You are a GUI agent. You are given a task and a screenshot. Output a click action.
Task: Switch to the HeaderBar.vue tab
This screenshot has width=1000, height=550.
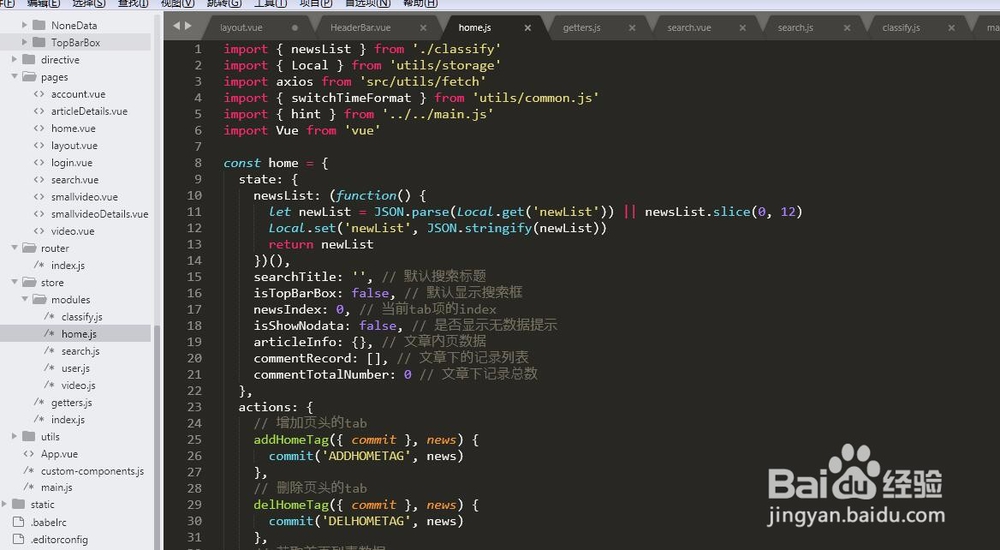point(360,28)
